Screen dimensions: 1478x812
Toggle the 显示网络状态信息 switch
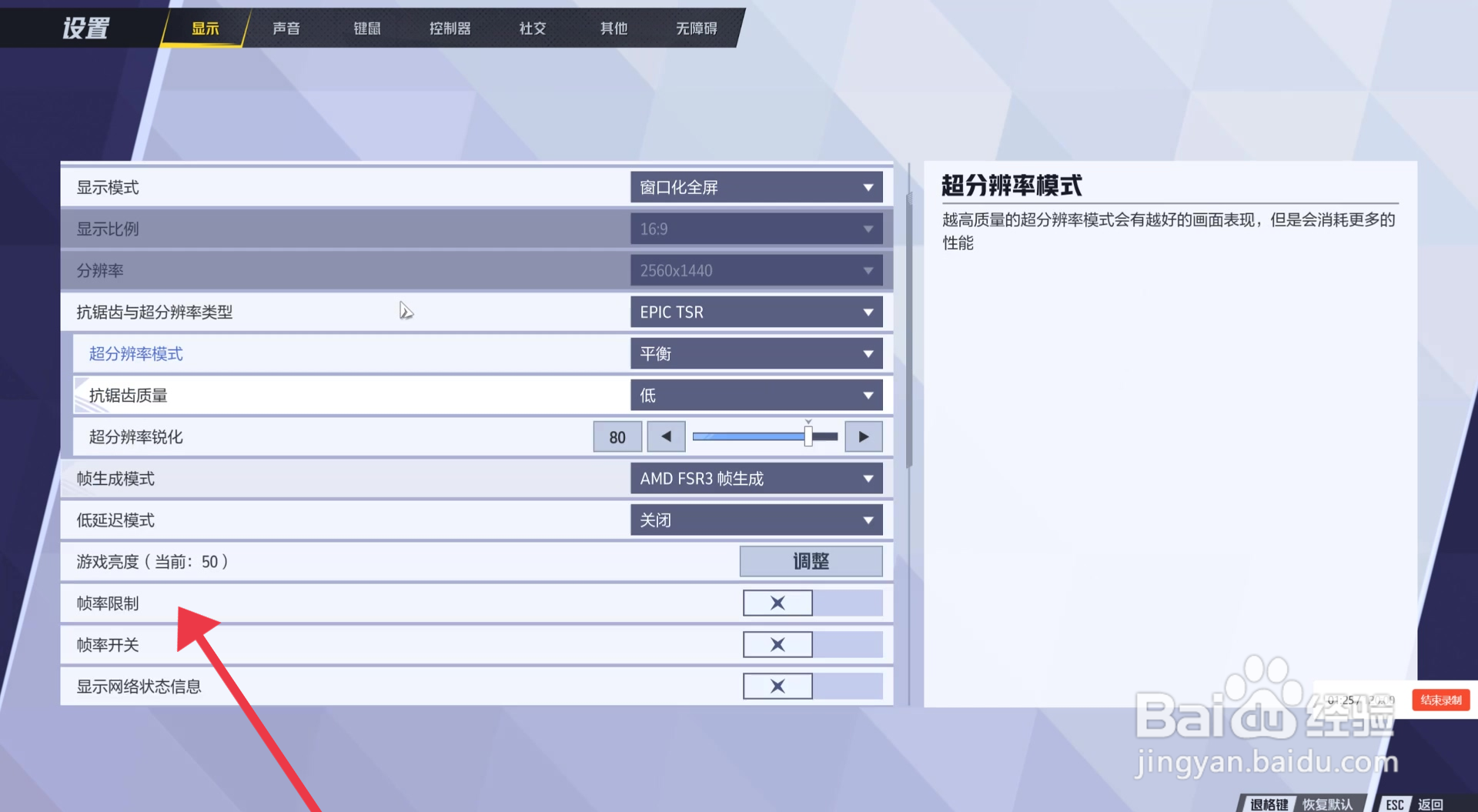pos(812,686)
